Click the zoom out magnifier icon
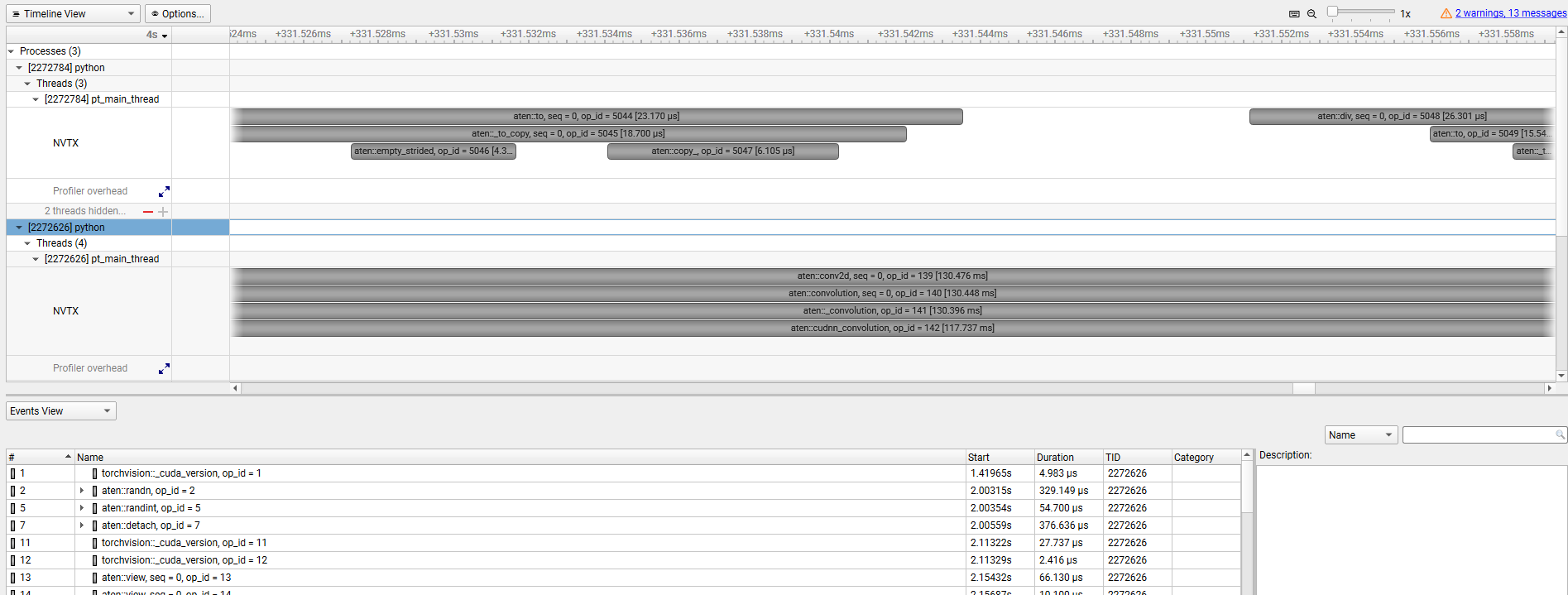The image size is (1568, 595). coord(1311,14)
